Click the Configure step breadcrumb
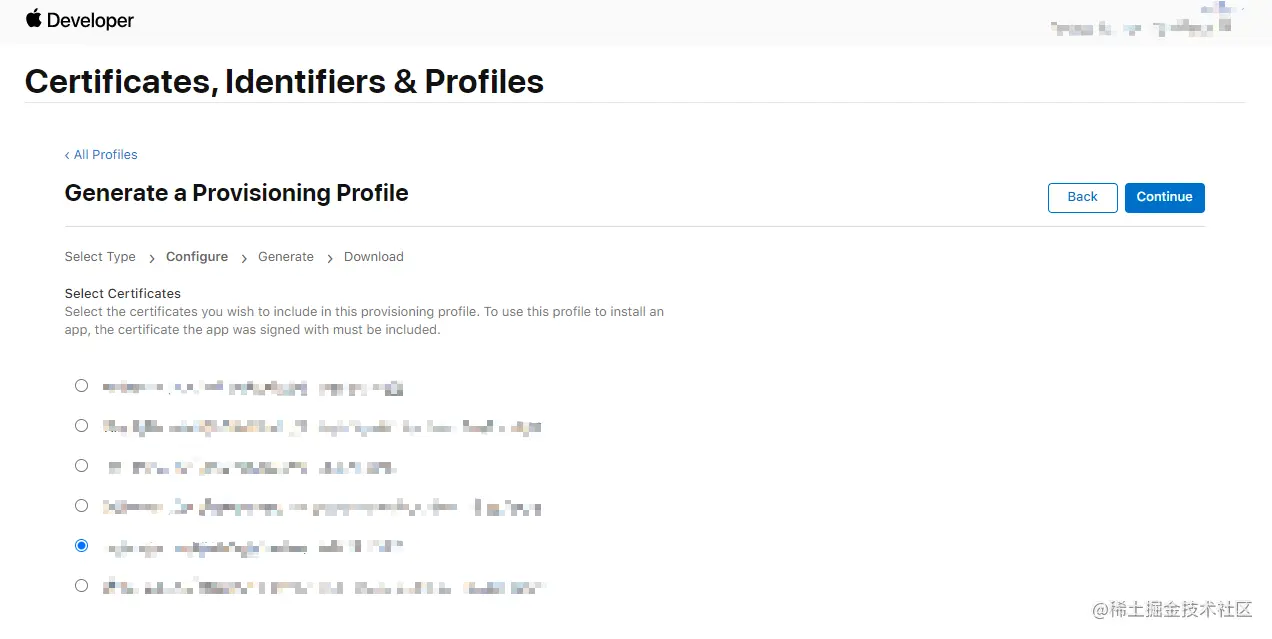This screenshot has width=1272, height=639. point(197,257)
